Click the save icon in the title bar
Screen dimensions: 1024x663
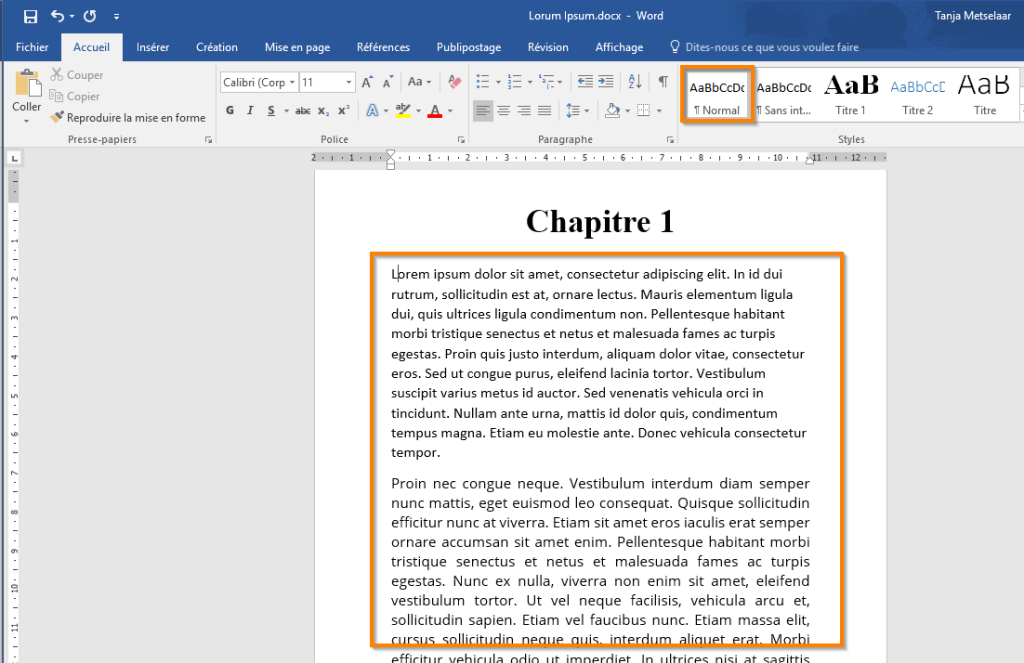coord(30,16)
